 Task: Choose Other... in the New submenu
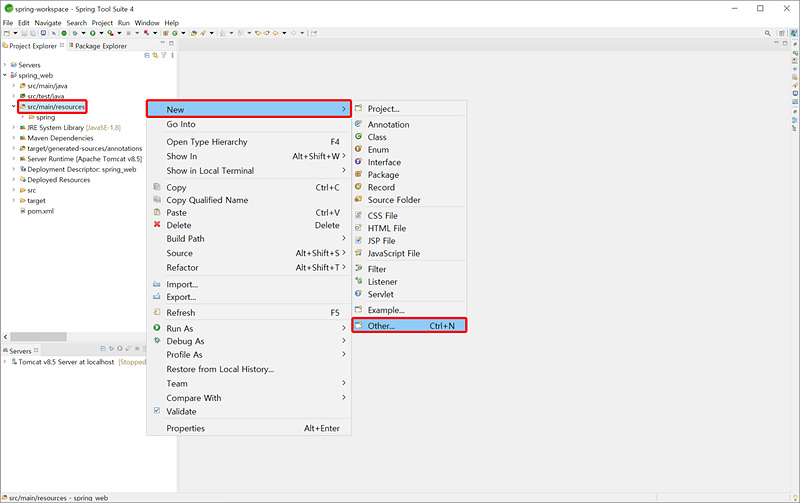pyautogui.click(x=409, y=325)
